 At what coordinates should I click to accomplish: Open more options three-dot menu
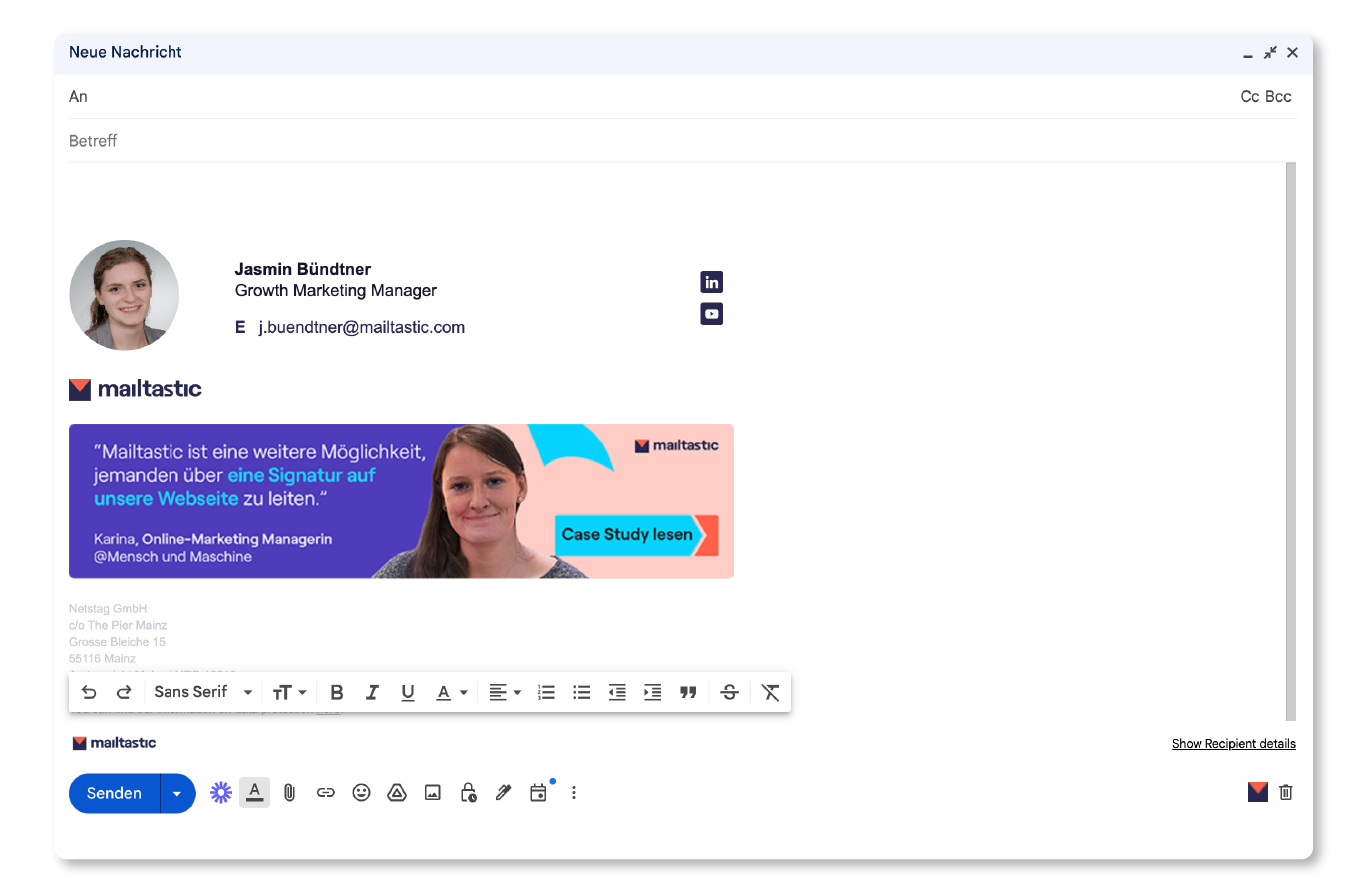click(574, 793)
